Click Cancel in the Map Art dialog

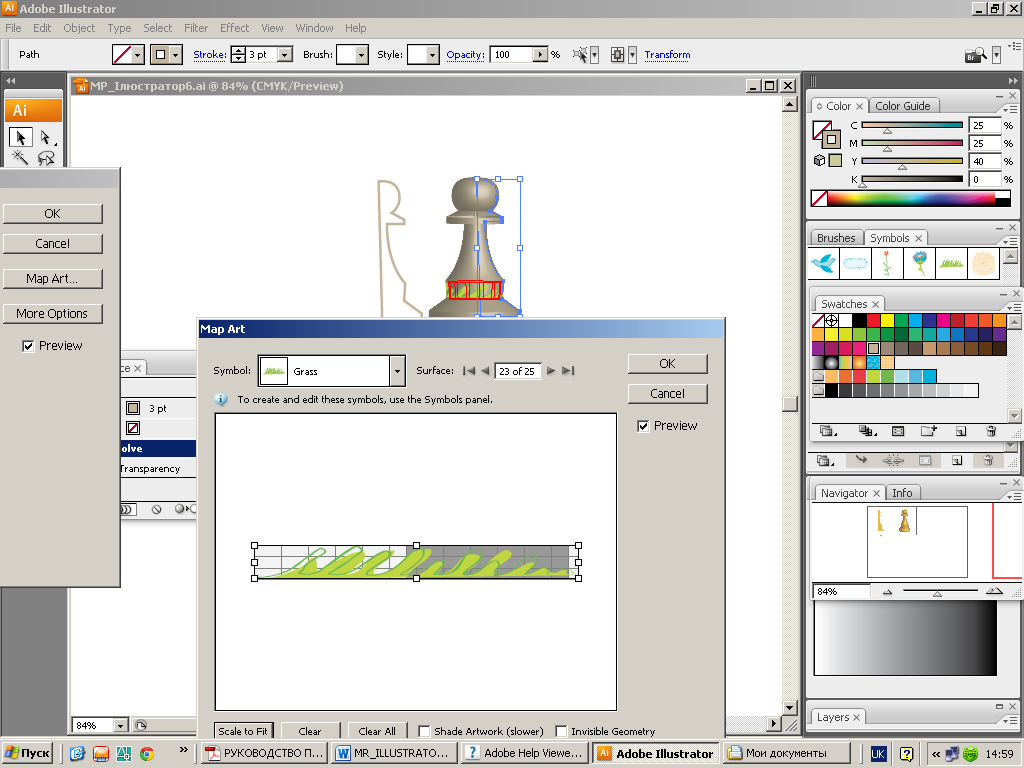tap(667, 394)
